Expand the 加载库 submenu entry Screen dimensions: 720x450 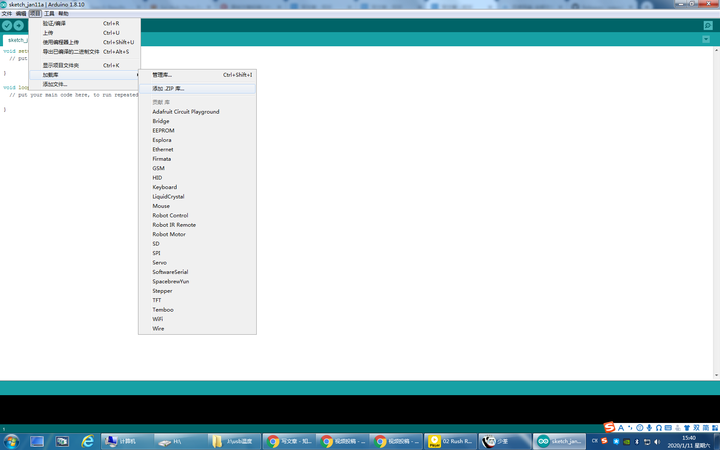(x=85, y=75)
